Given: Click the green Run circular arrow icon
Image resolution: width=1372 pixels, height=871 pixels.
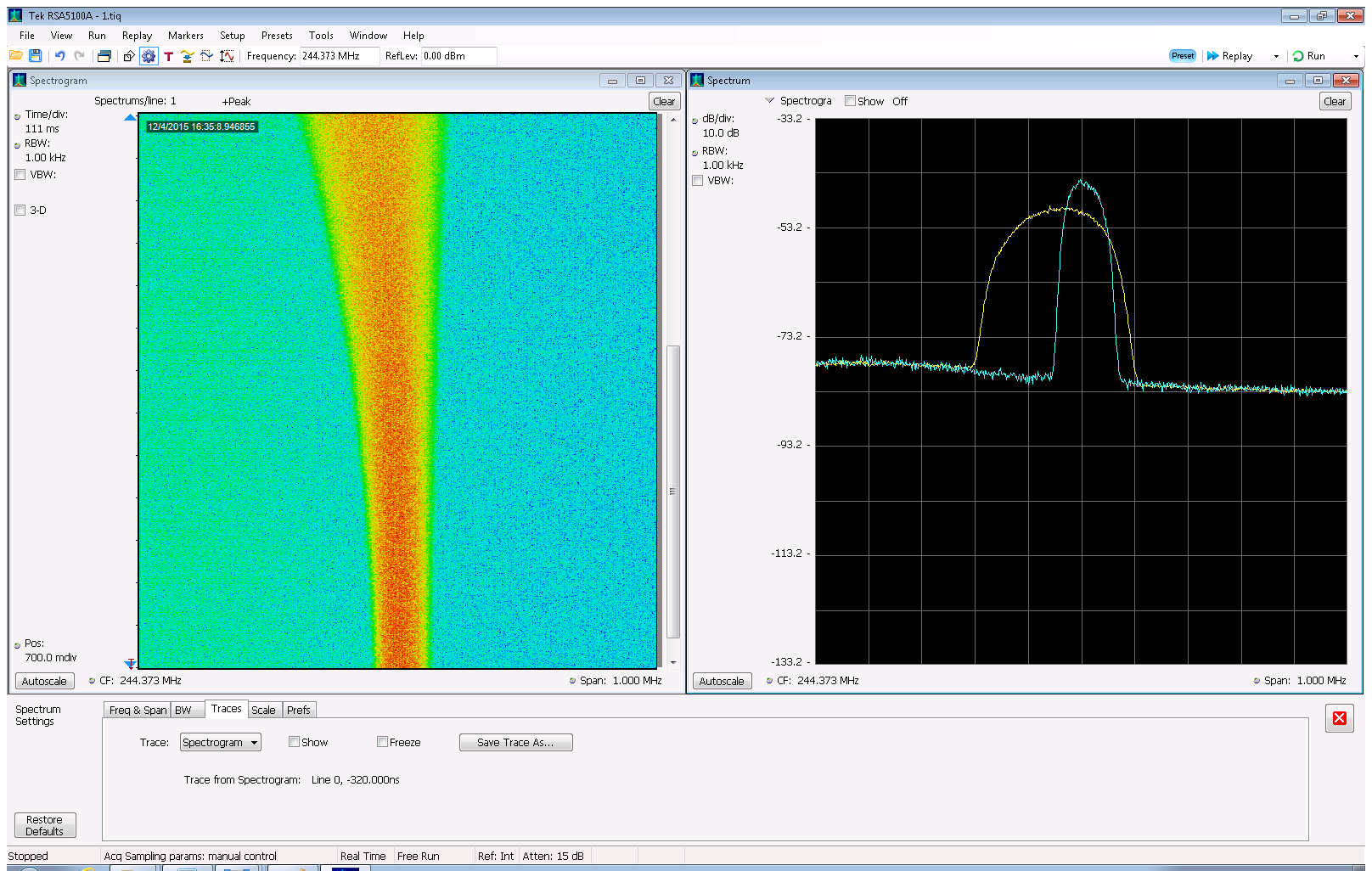Looking at the screenshot, I should pos(1298,56).
